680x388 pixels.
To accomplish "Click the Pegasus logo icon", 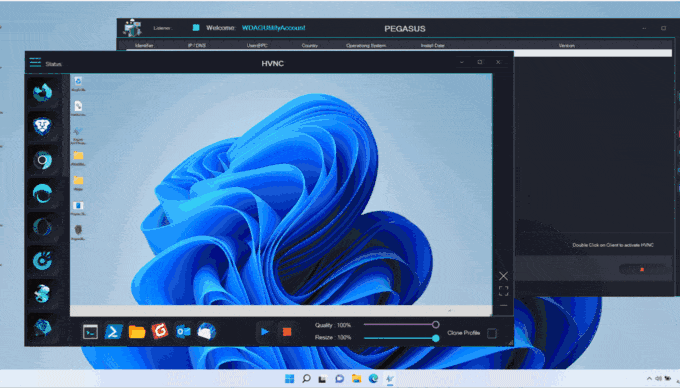I will click(x=132, y=28).
